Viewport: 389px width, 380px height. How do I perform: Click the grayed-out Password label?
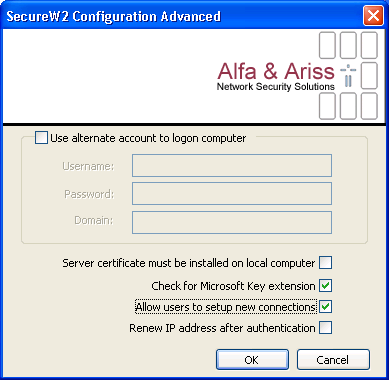pos(89,194)
